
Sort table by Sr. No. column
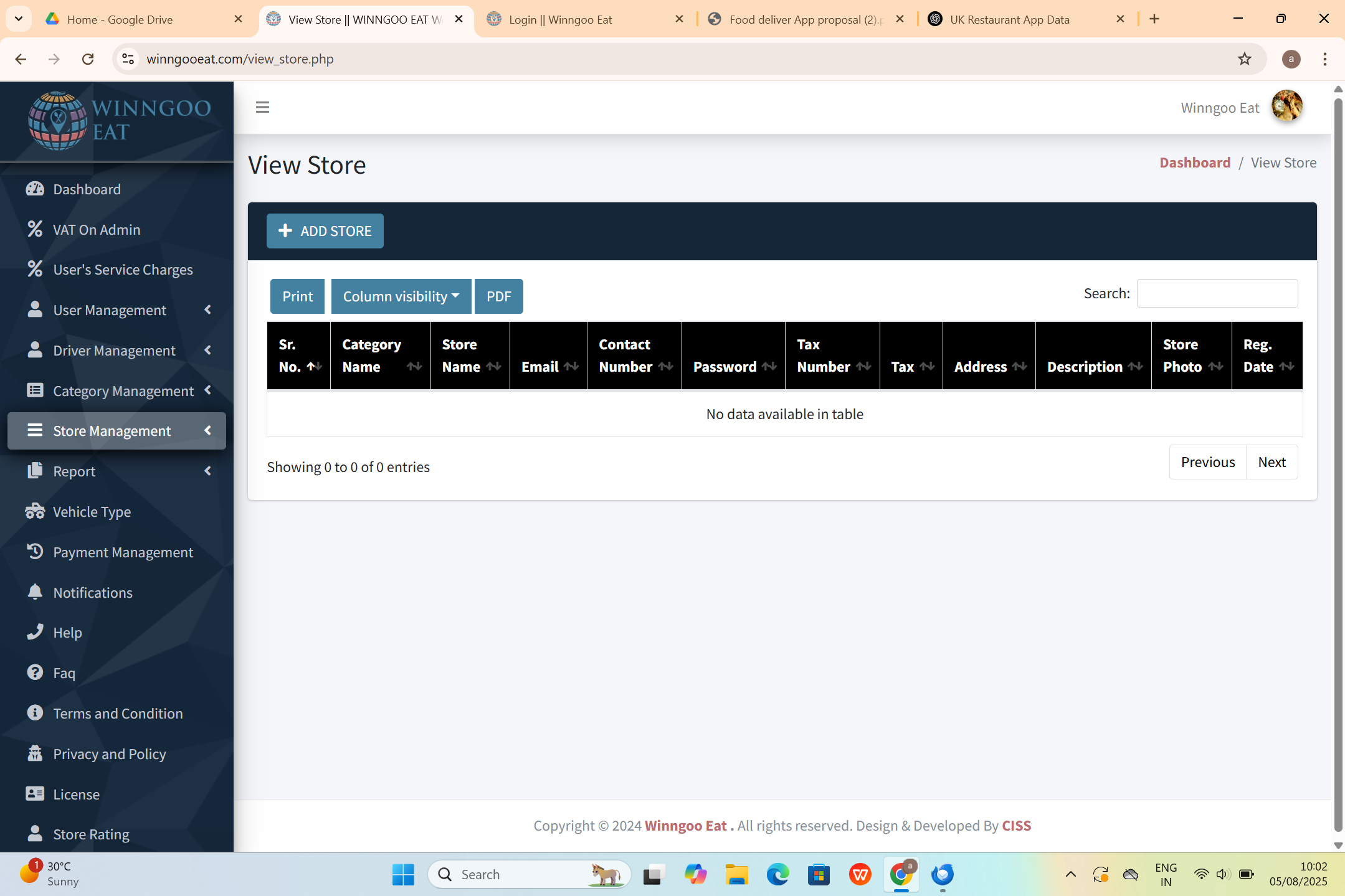tap(299, 356)
